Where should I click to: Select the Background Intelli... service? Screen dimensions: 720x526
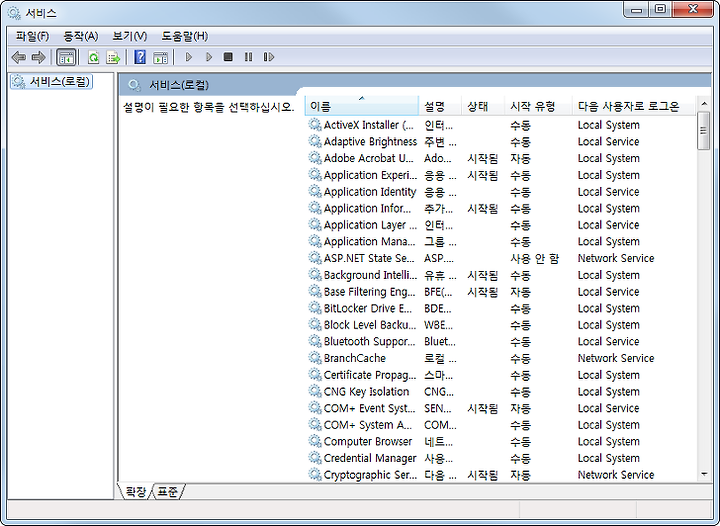pos(501,274)
